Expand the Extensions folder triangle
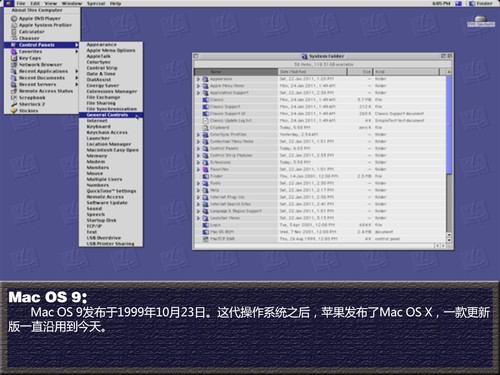This screenshot has width=500, height=375. (x=198, y=162)
